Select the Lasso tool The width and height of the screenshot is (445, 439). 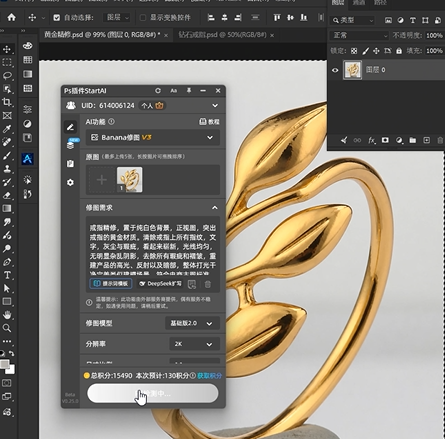(7, 76)
